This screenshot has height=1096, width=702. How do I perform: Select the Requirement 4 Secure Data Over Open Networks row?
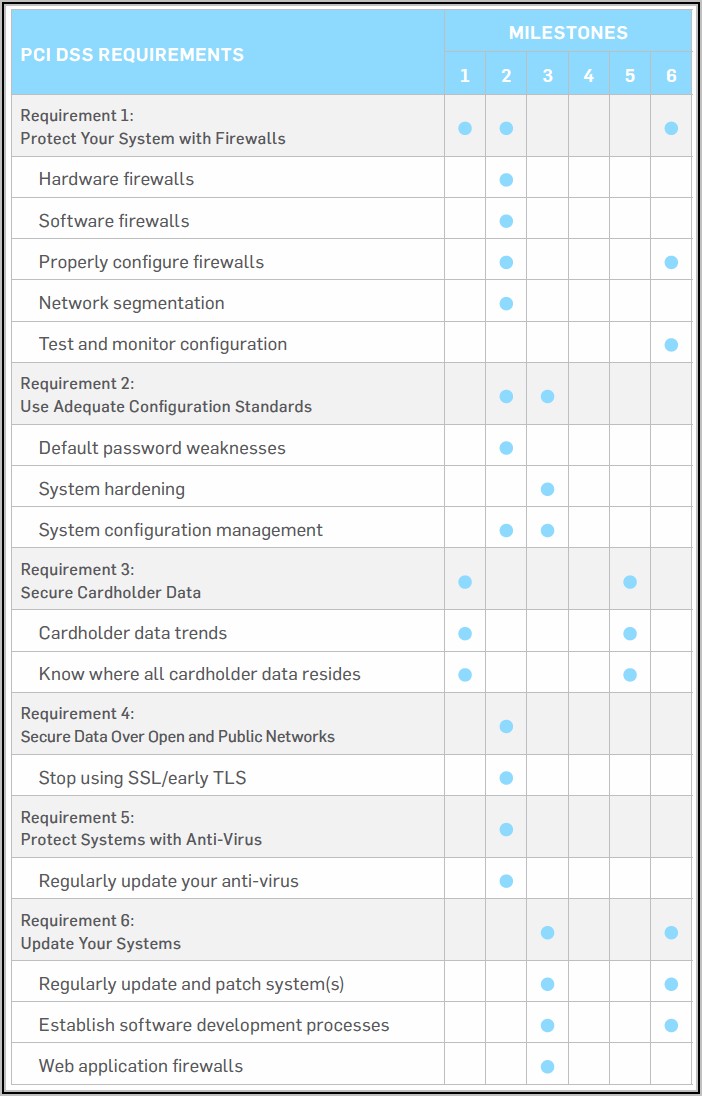[x=178, y=725]
